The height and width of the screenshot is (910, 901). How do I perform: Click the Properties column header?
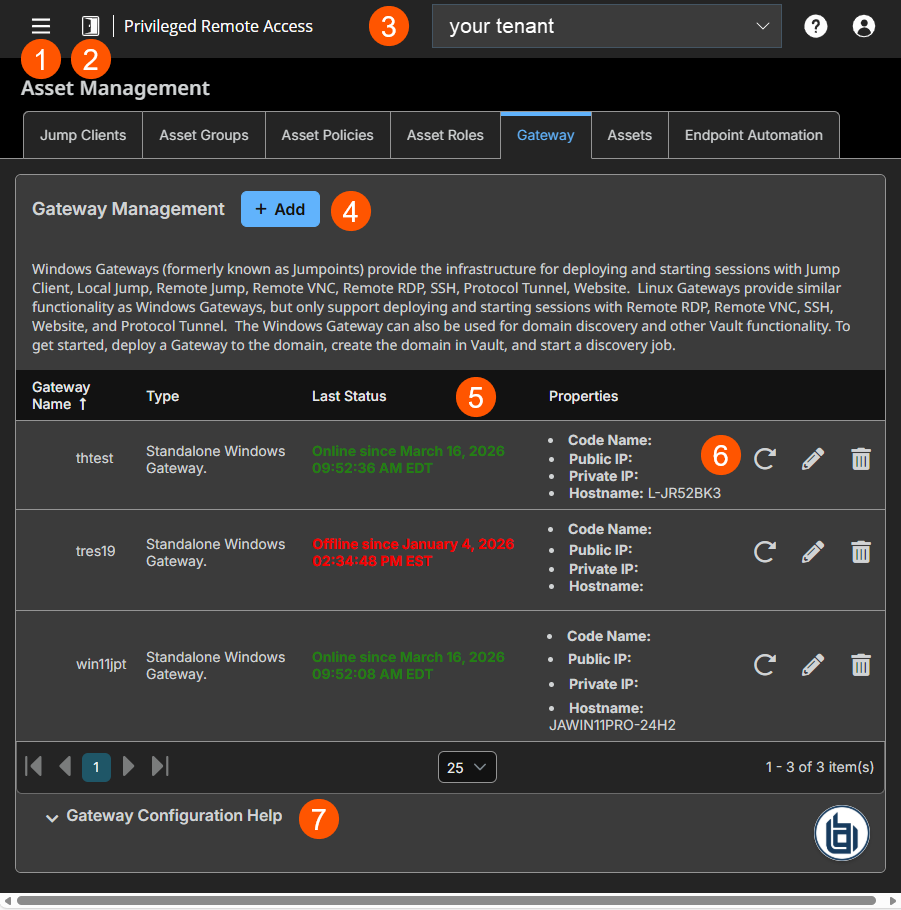click(x=583, y=396)
